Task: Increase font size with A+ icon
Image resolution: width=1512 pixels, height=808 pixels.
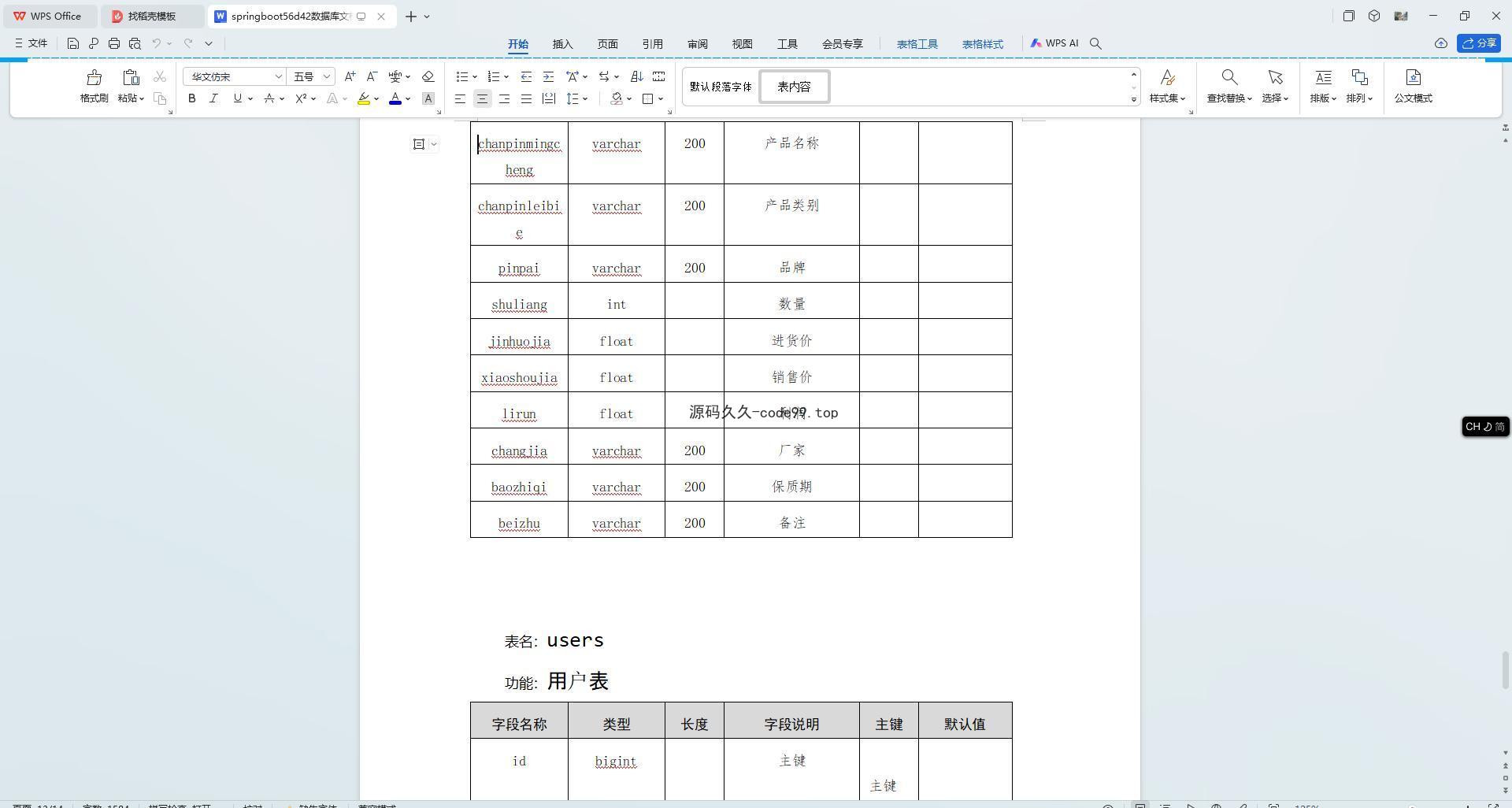Action: (350, 76)
